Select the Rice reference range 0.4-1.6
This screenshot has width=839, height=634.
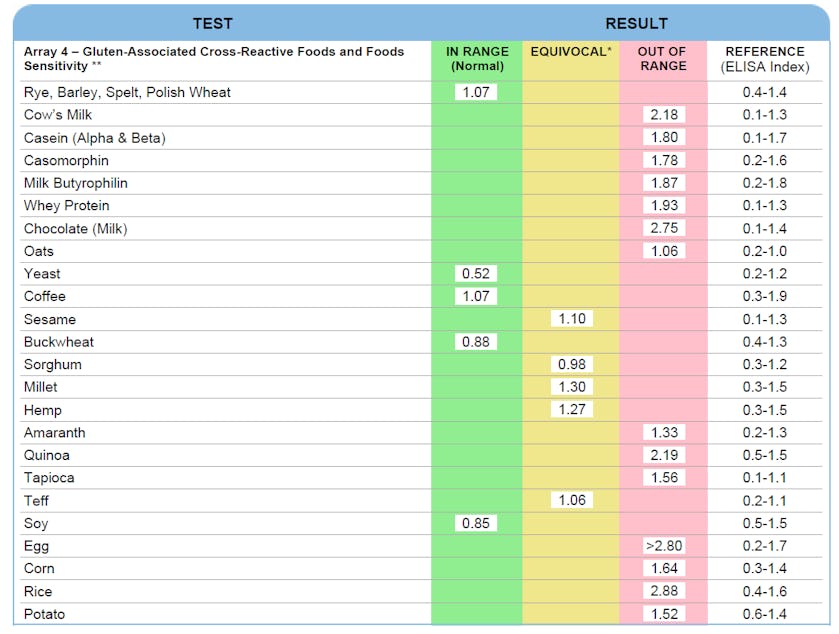pos(765,591)
